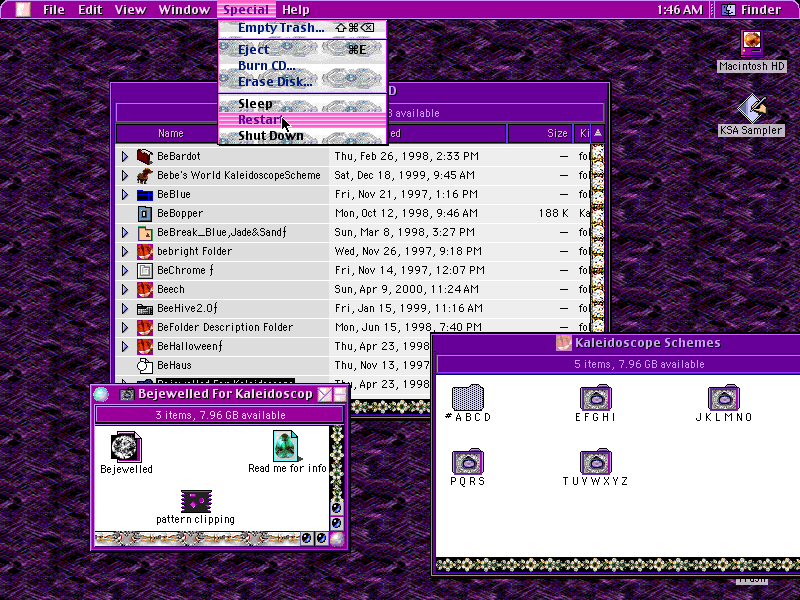Click the BeeHive2.0 folder icon

pyautogui.click(x=145, y=308)
